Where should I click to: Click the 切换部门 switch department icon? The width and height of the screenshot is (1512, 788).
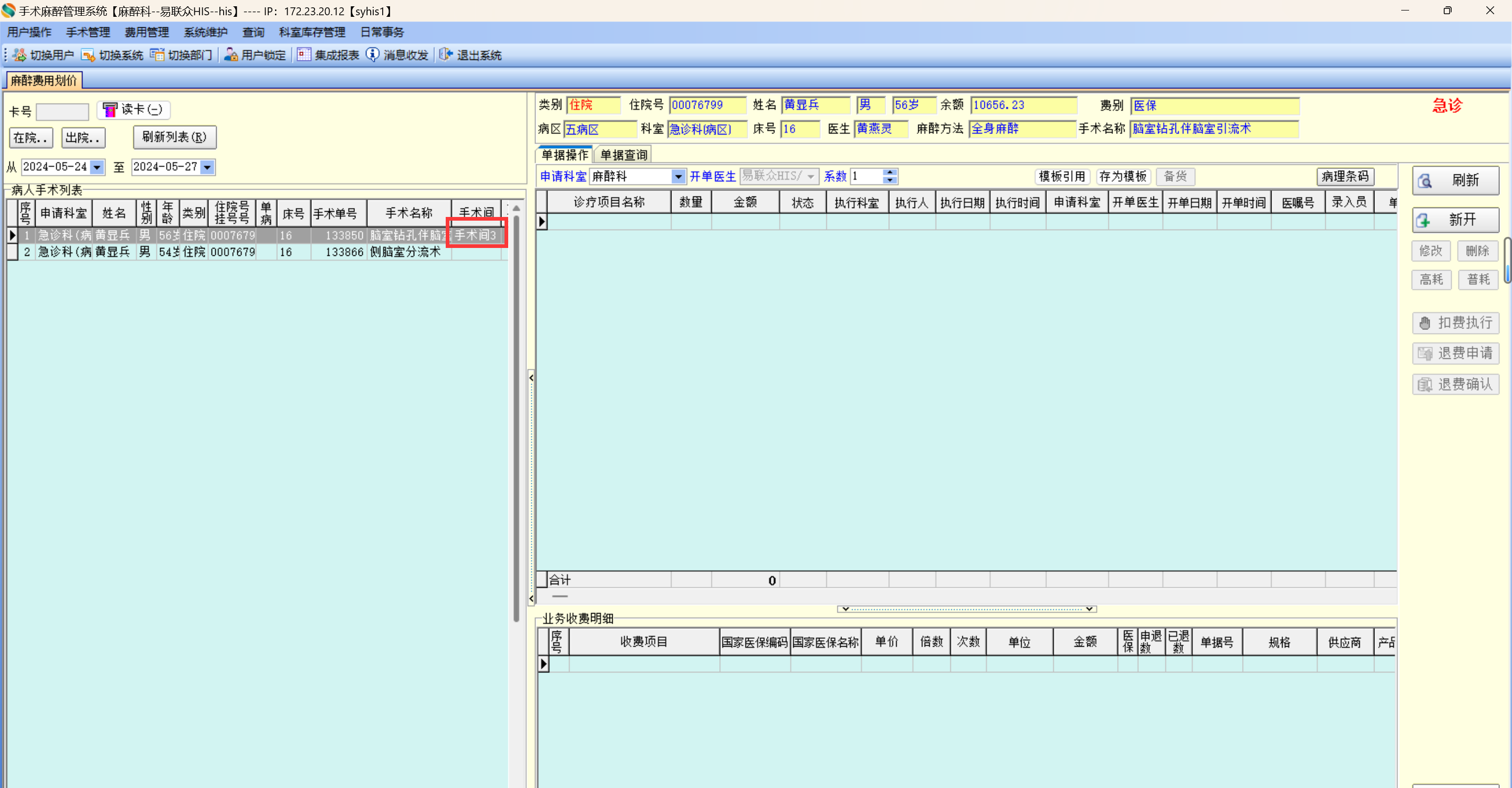pyautogui.click(x=157, y=55)
